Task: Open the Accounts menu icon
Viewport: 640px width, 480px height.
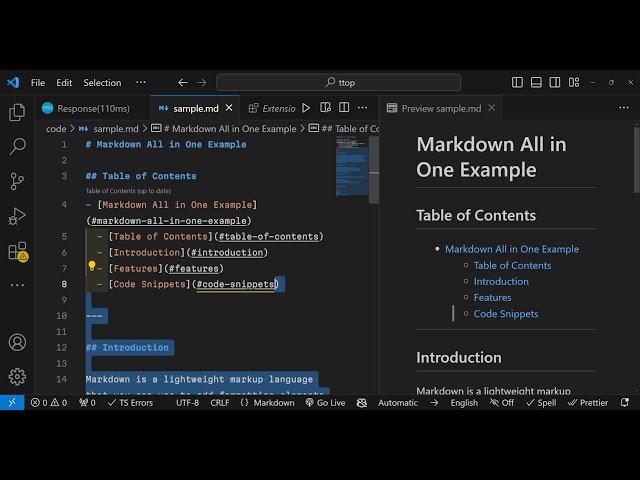Action: point(17,342)
